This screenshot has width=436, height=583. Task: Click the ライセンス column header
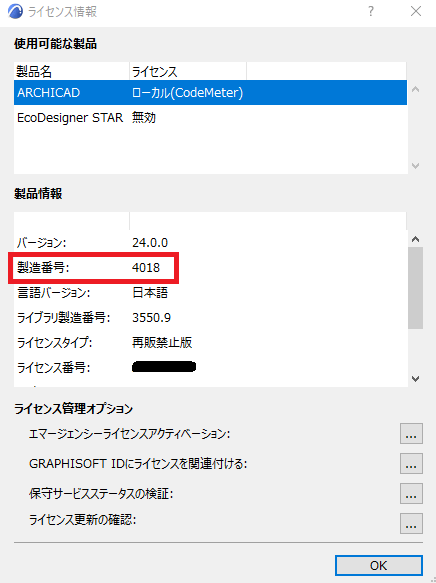[x=188, y=71]
